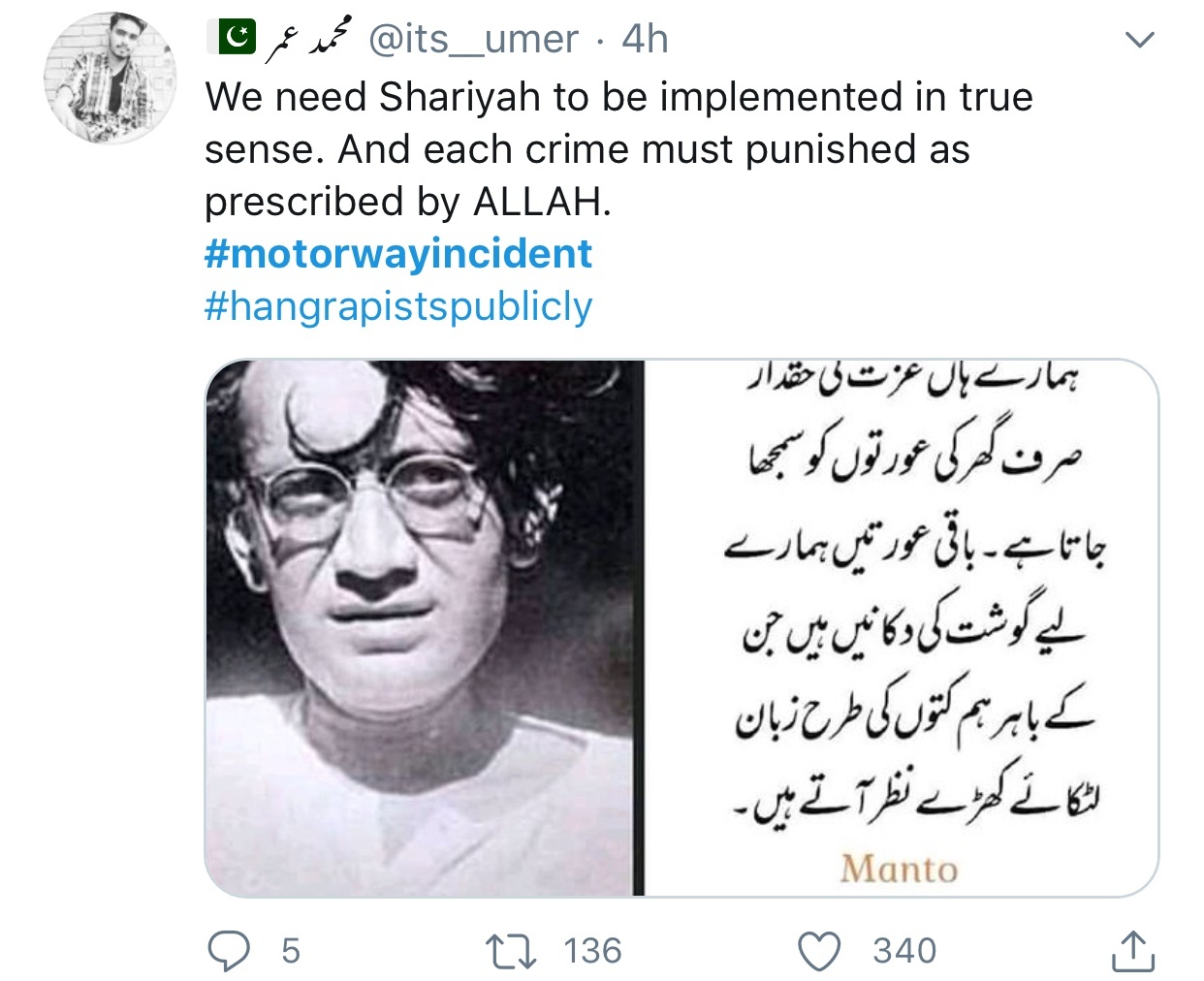Show retweeters via the 136 count

click(592, 951)
